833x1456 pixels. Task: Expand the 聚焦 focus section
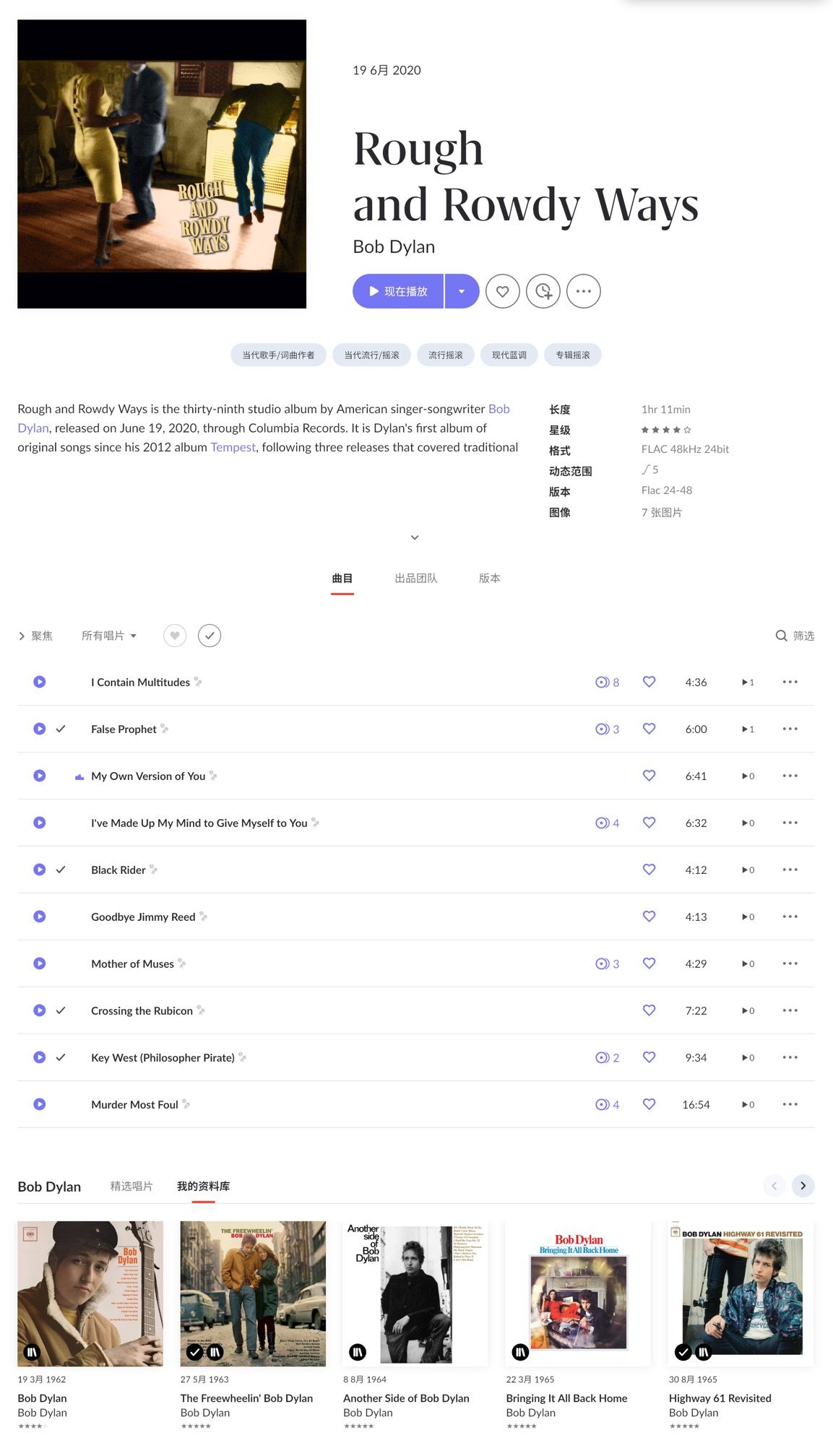[x=35, y=636]
